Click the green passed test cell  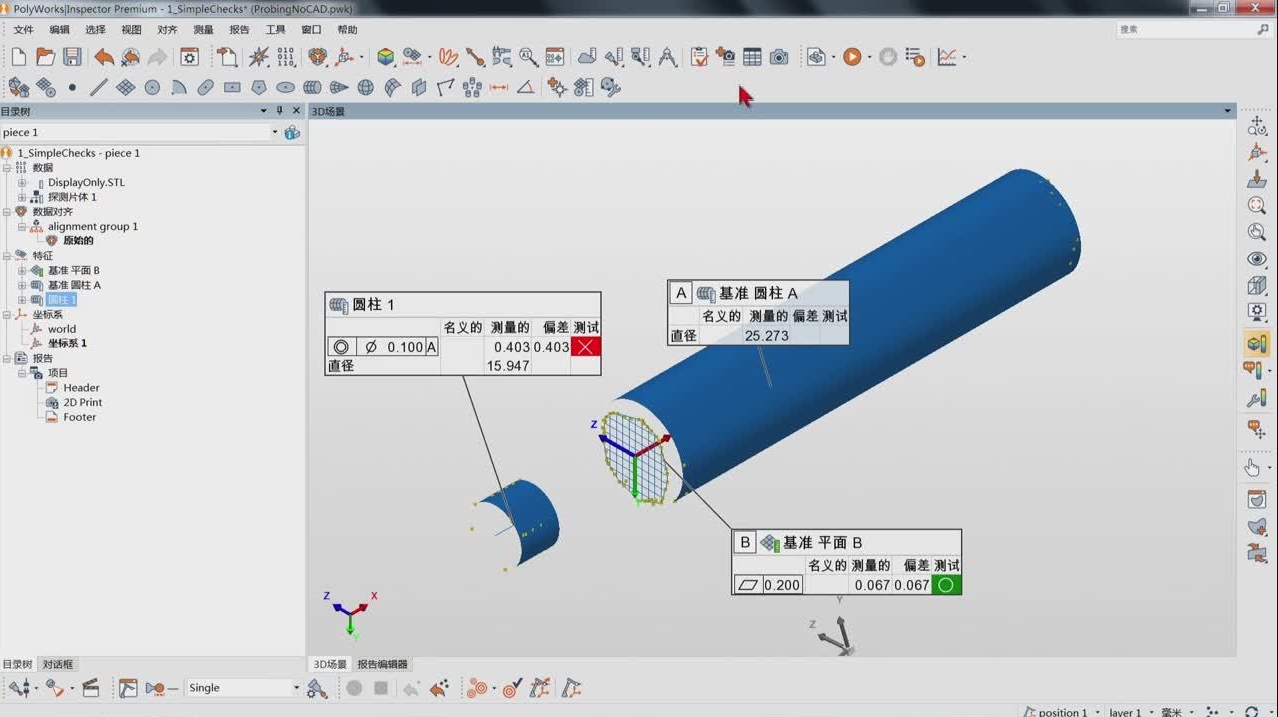click(946, 585)
